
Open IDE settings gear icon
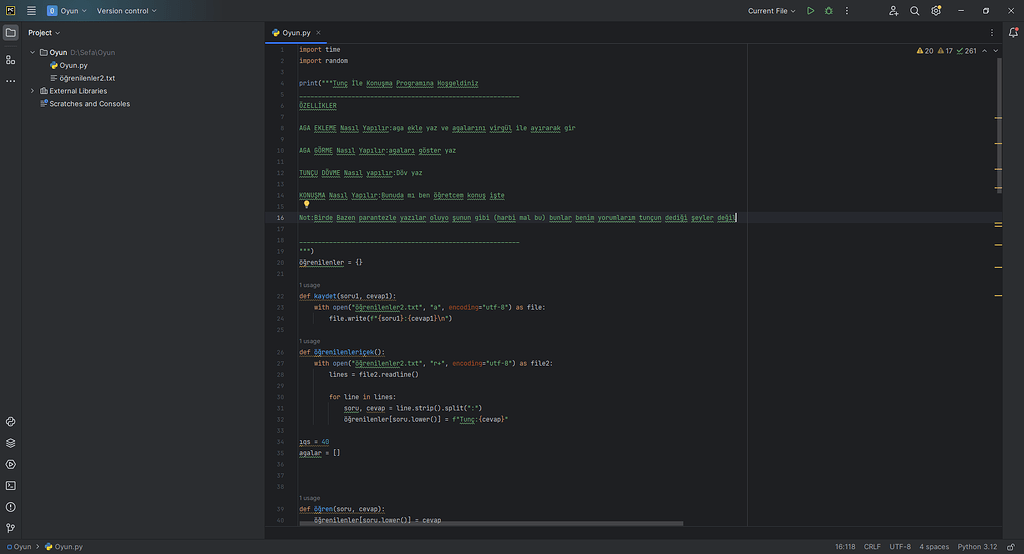click(936, 11)
